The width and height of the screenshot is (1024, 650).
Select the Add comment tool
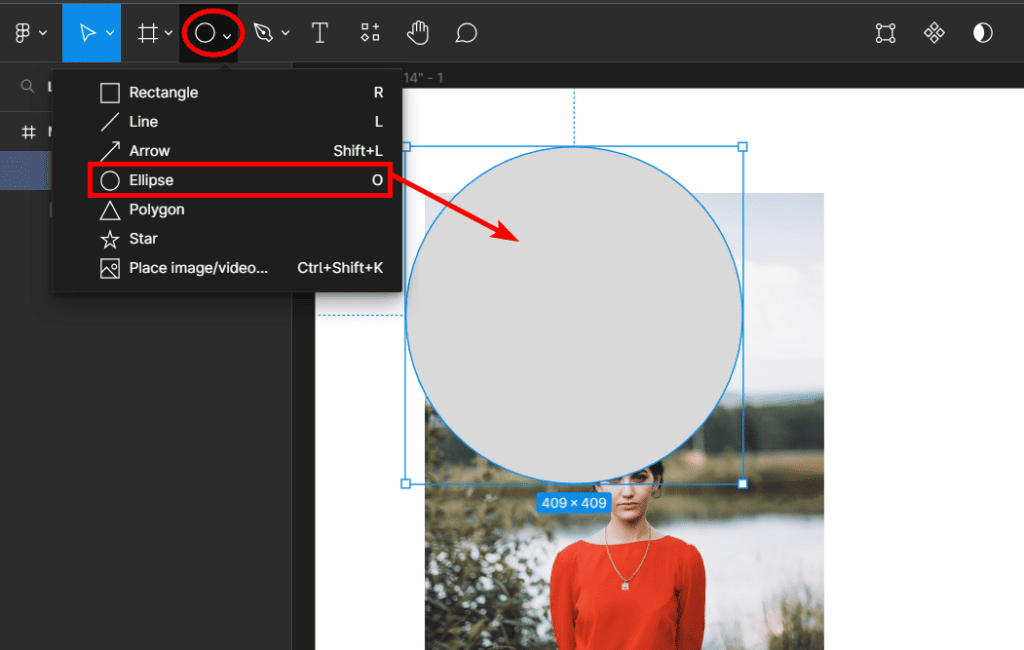pos(466,33)
